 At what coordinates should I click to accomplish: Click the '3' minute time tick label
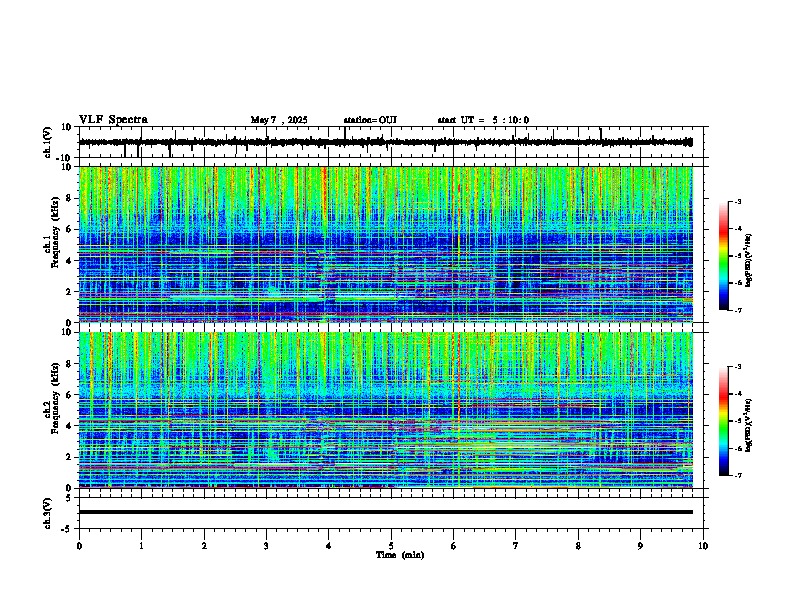point(266,546)
